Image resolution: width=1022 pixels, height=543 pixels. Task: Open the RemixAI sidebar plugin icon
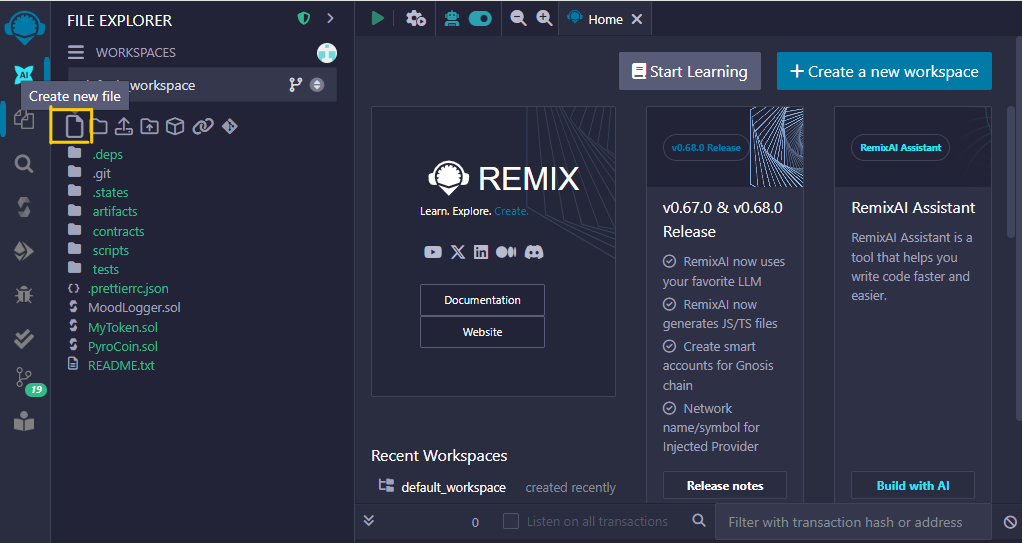click(x=24, y=75)
